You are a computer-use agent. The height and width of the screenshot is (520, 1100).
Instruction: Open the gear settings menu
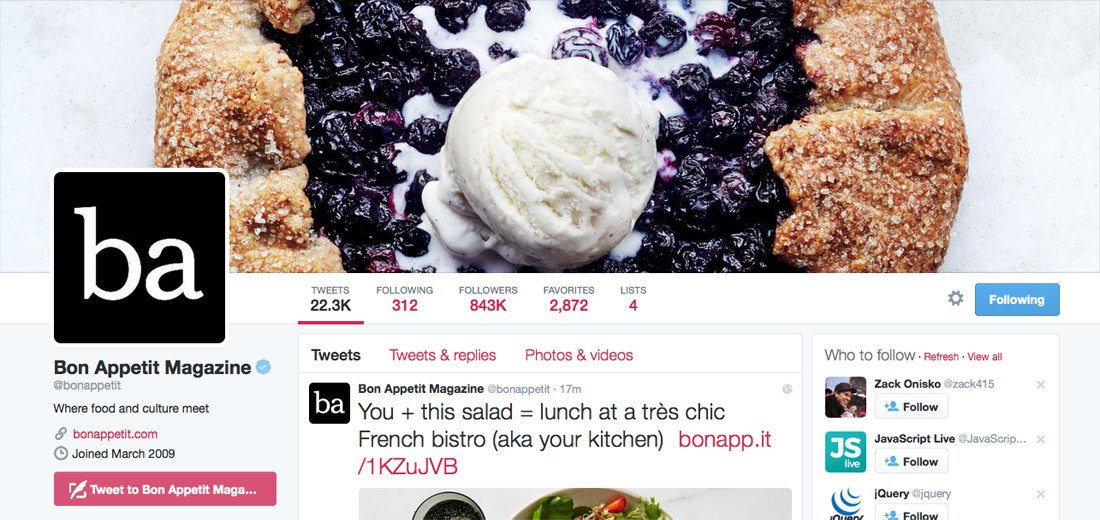tap(955, 298)
